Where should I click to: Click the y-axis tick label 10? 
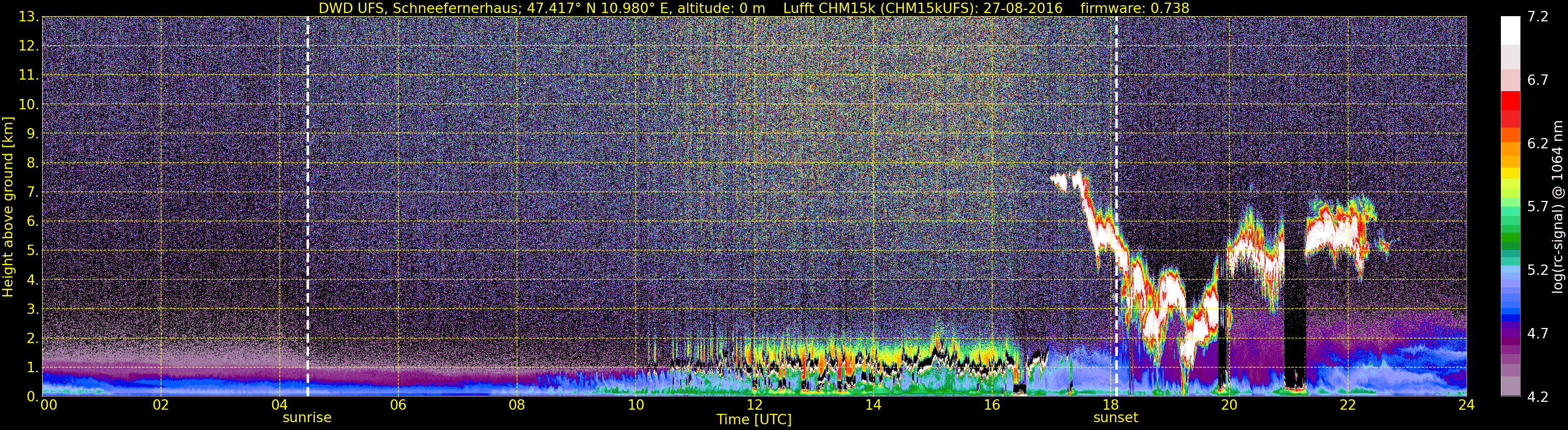(x=29, y=105)
